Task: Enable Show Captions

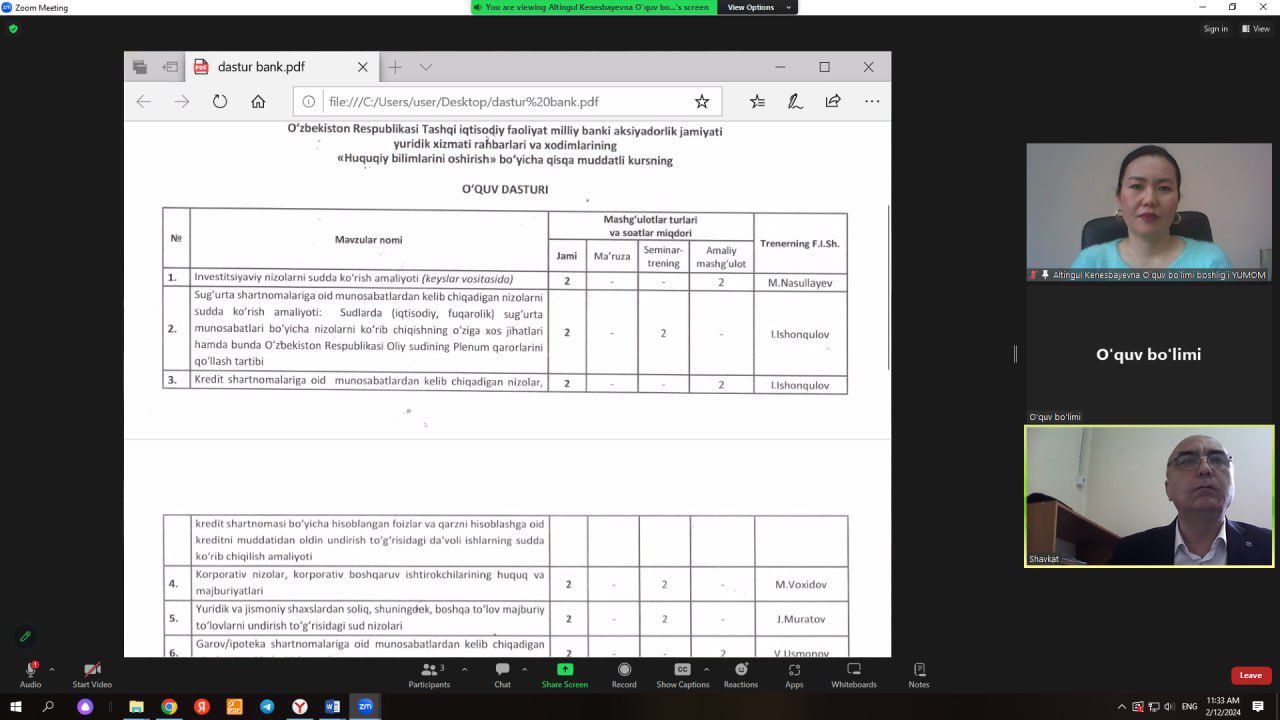Action: 682,674
